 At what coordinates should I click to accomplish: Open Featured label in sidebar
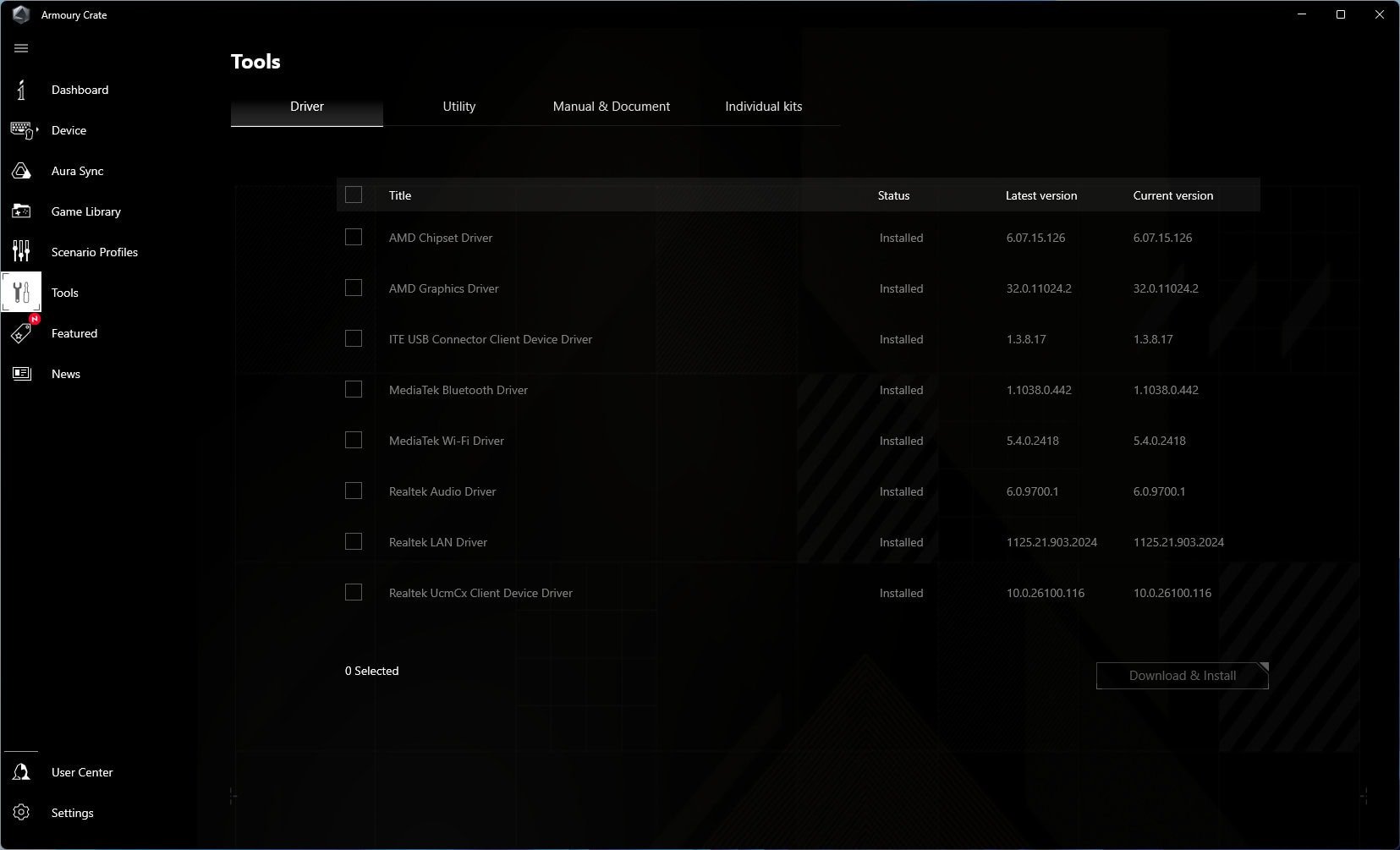(74, 333)
